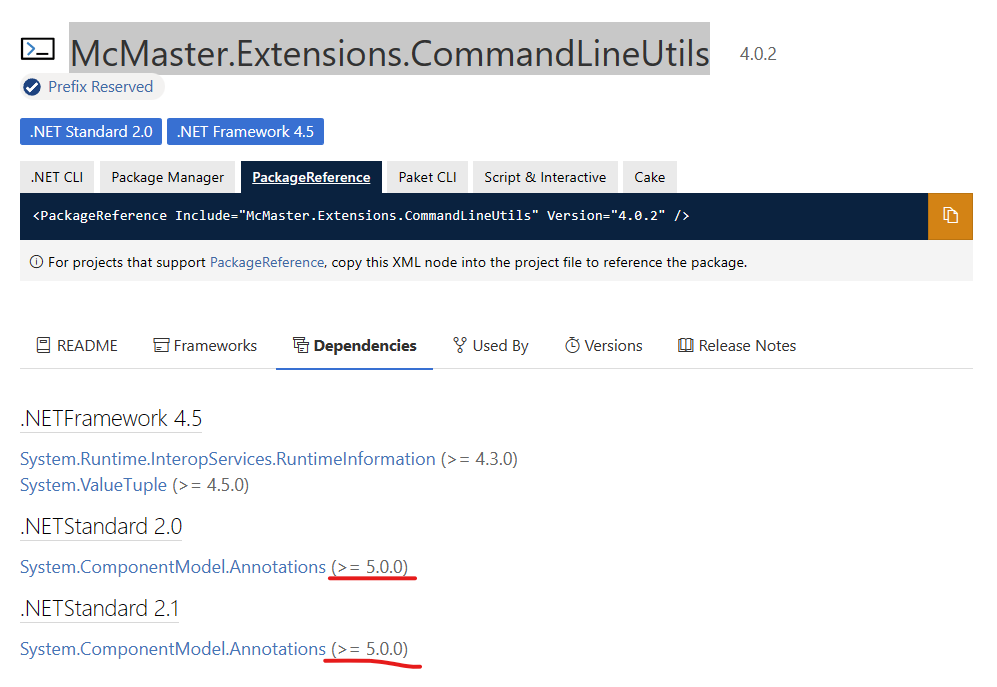The height and width of the screenshot is (687, 997).
Task: Open the System.ValueTuple dependency link
Action: (94, 485)
